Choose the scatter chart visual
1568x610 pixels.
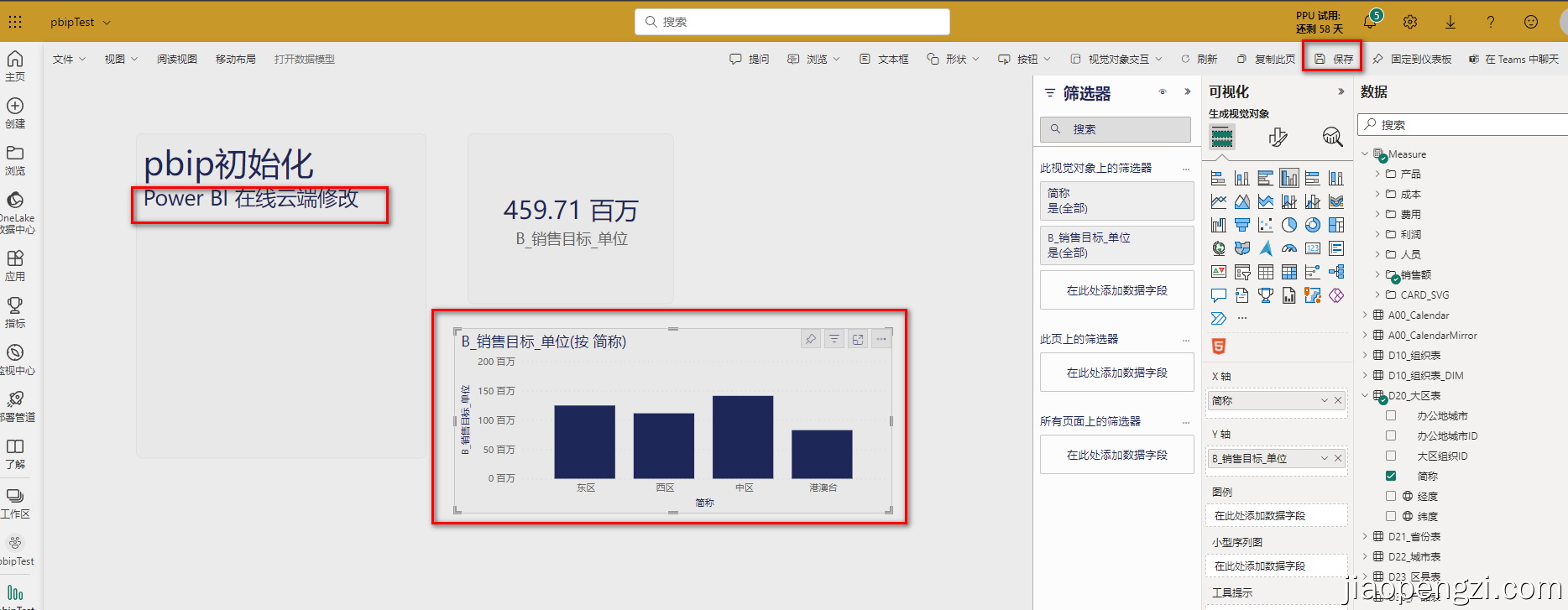pos(1266,225)
